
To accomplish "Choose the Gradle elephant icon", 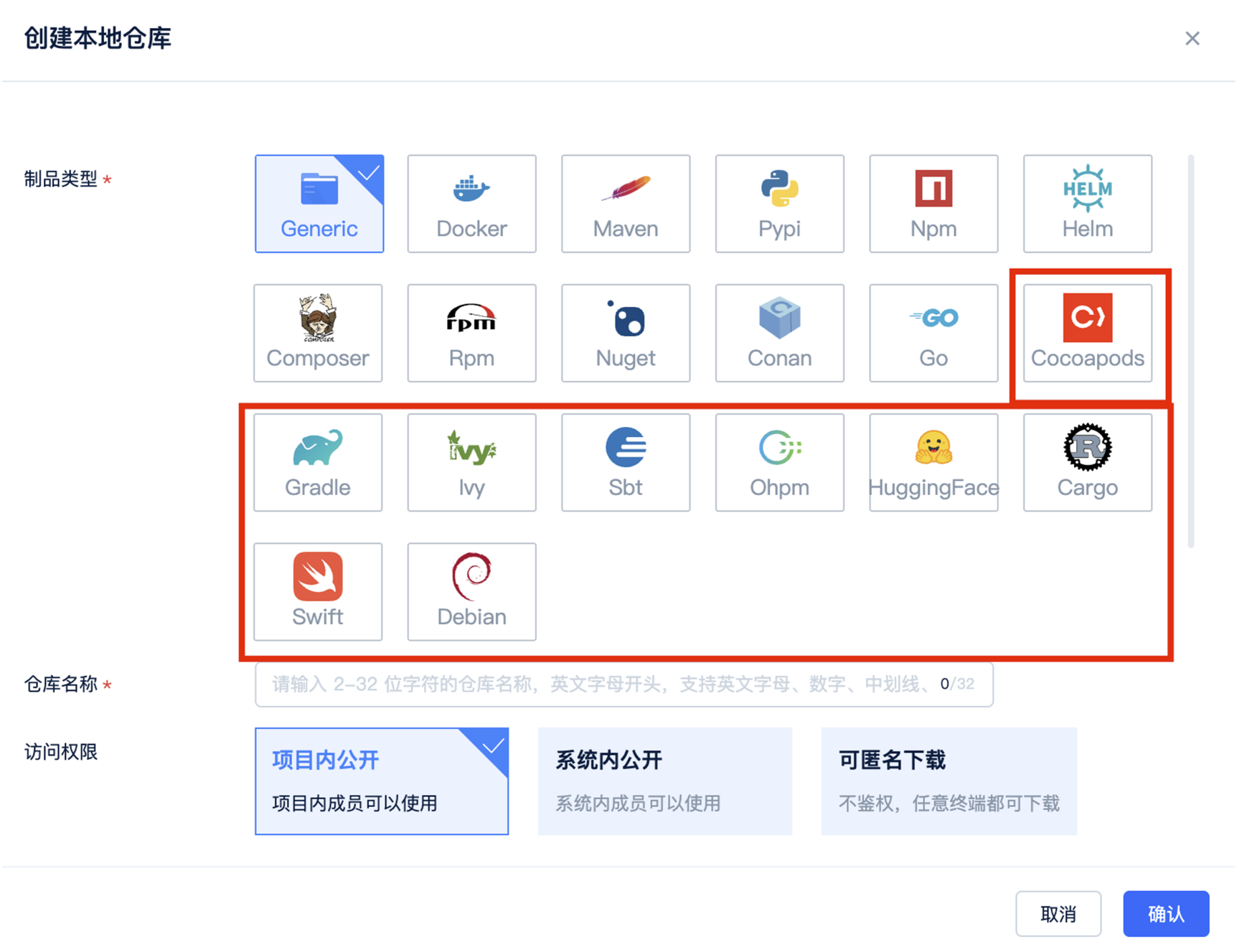I will point(318,462).
